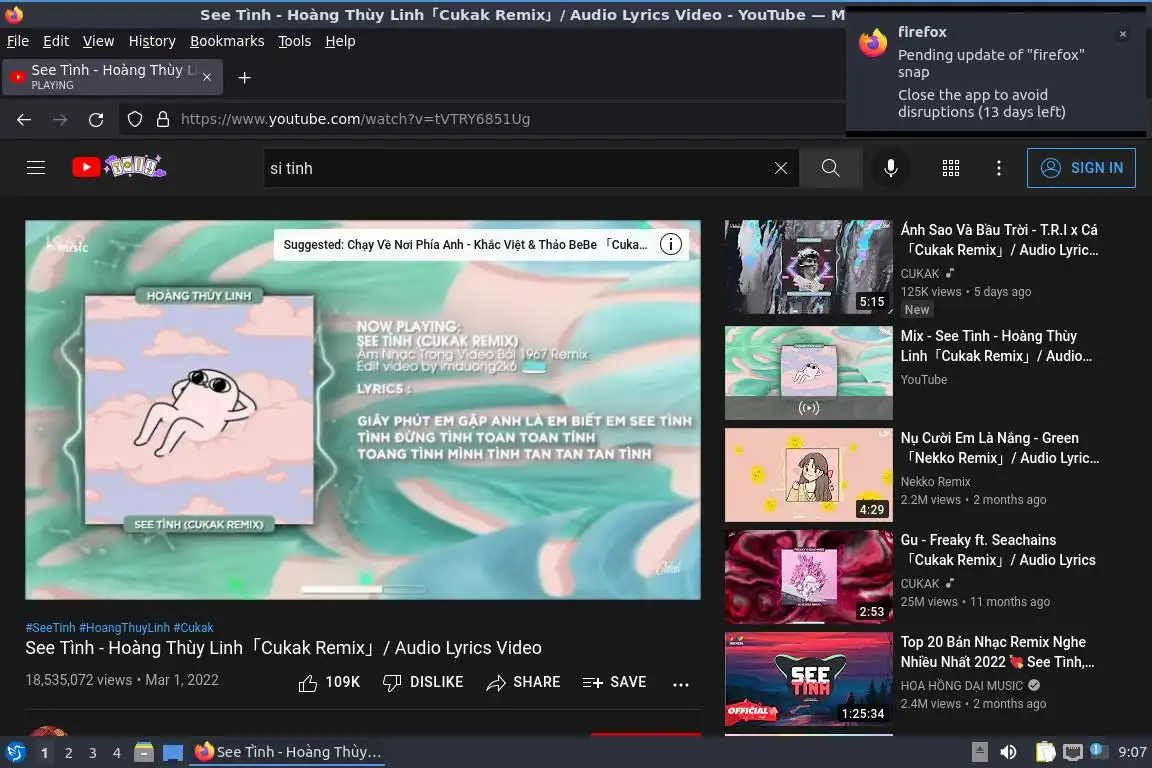This screenshot has width=1152, height=768.
Task: Switch to workspace 2
Action: pyautogui.click(x=68, y=753)
